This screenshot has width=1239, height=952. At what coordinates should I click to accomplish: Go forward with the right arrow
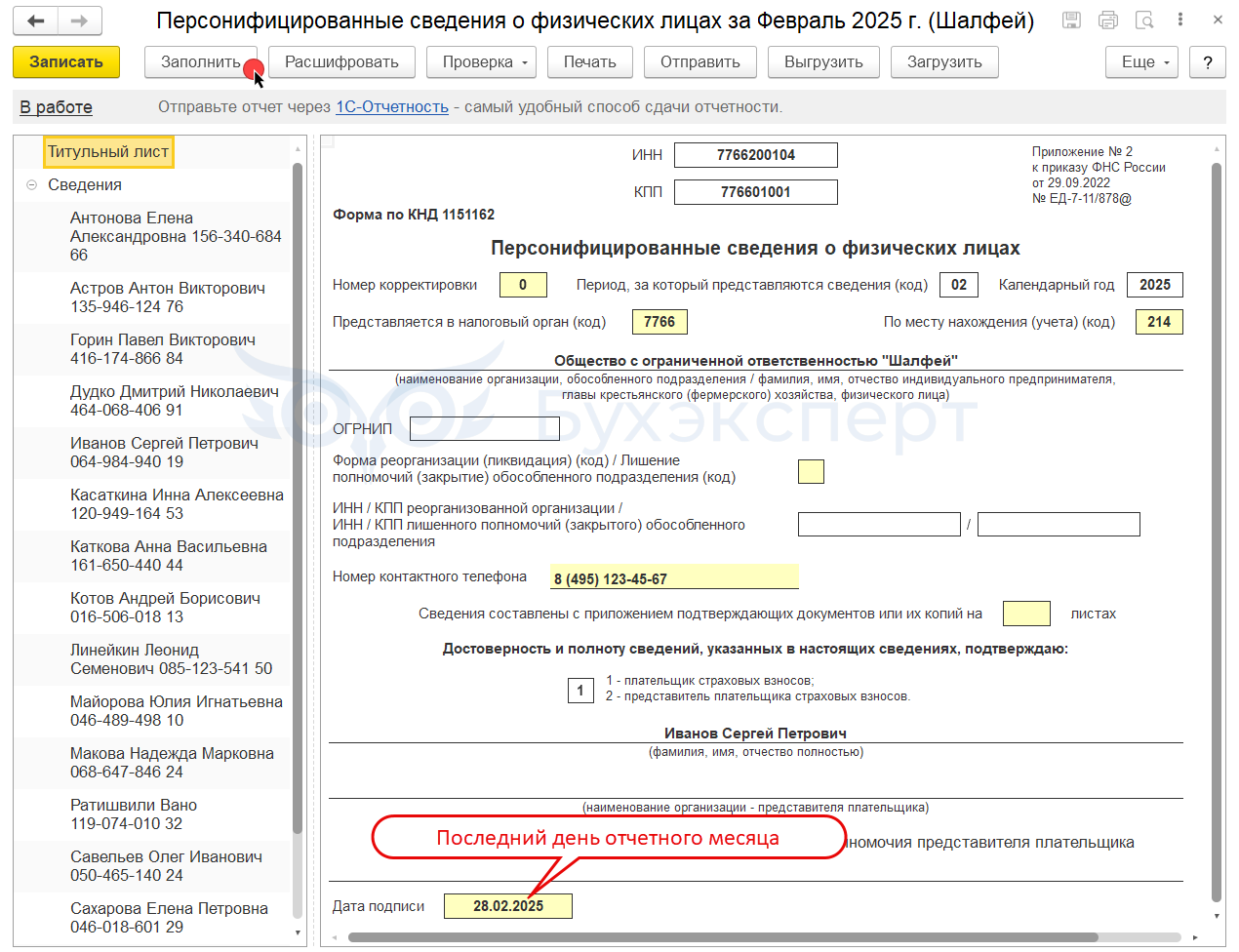point(80,20)
